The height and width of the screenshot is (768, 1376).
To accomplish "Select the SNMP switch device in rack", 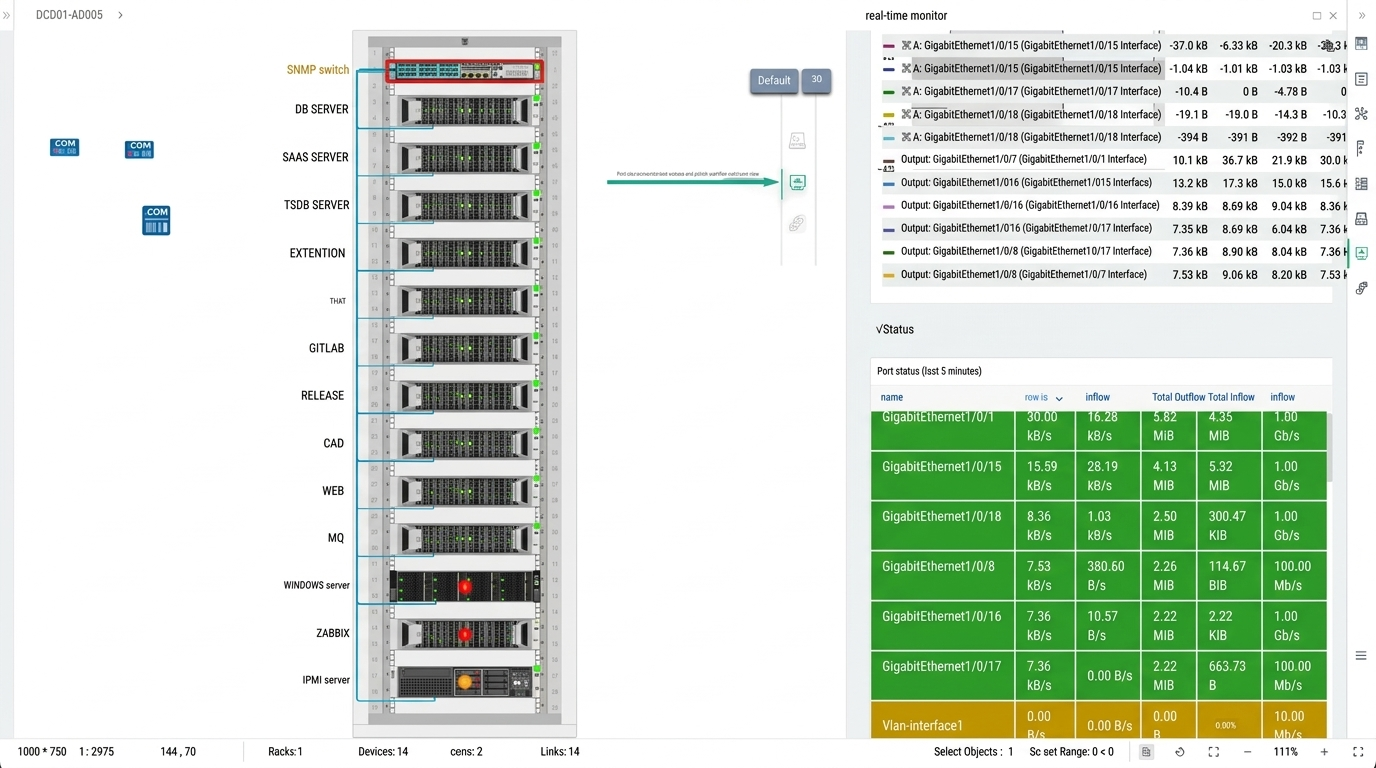I will (x=465, y=71).
